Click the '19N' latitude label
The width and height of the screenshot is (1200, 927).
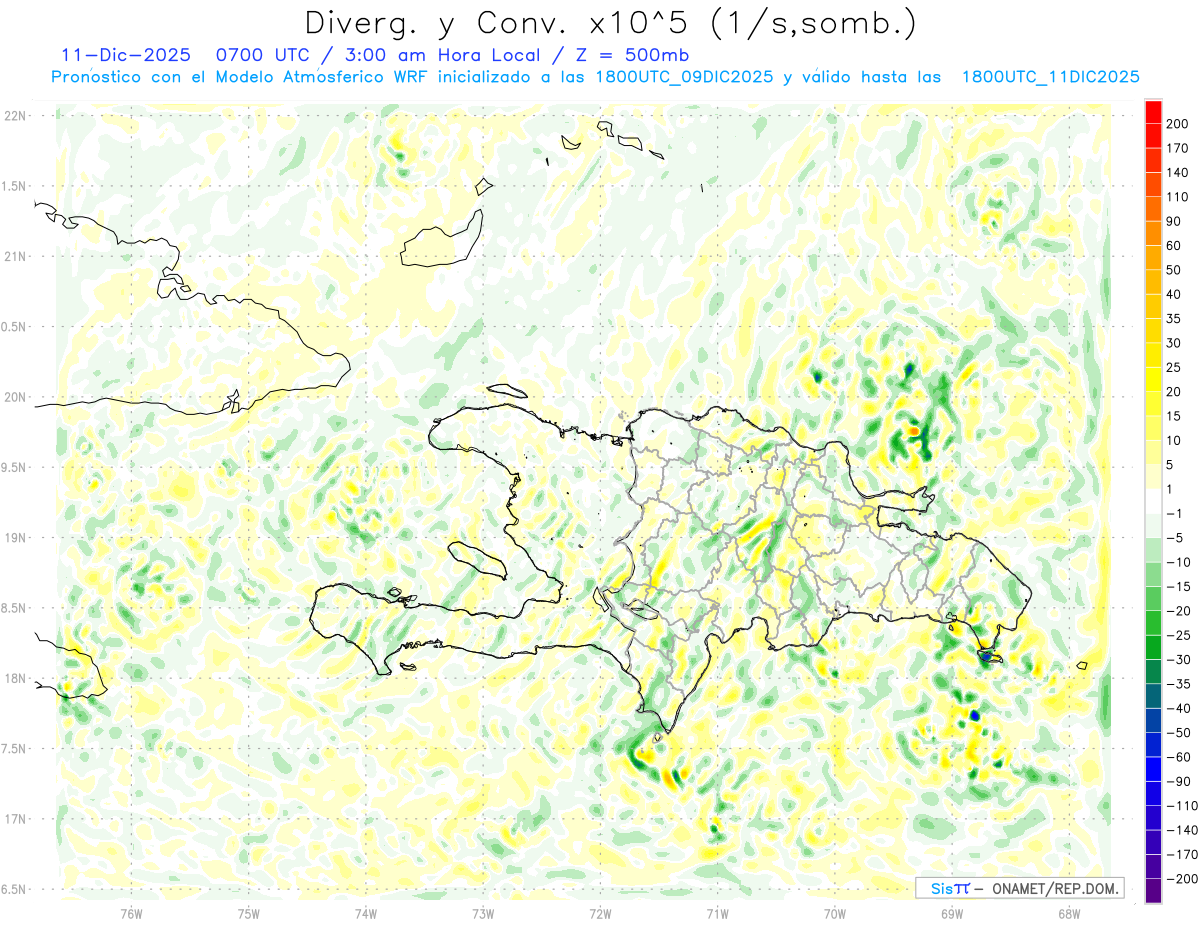pyautogui.click(x=14, y=537)
